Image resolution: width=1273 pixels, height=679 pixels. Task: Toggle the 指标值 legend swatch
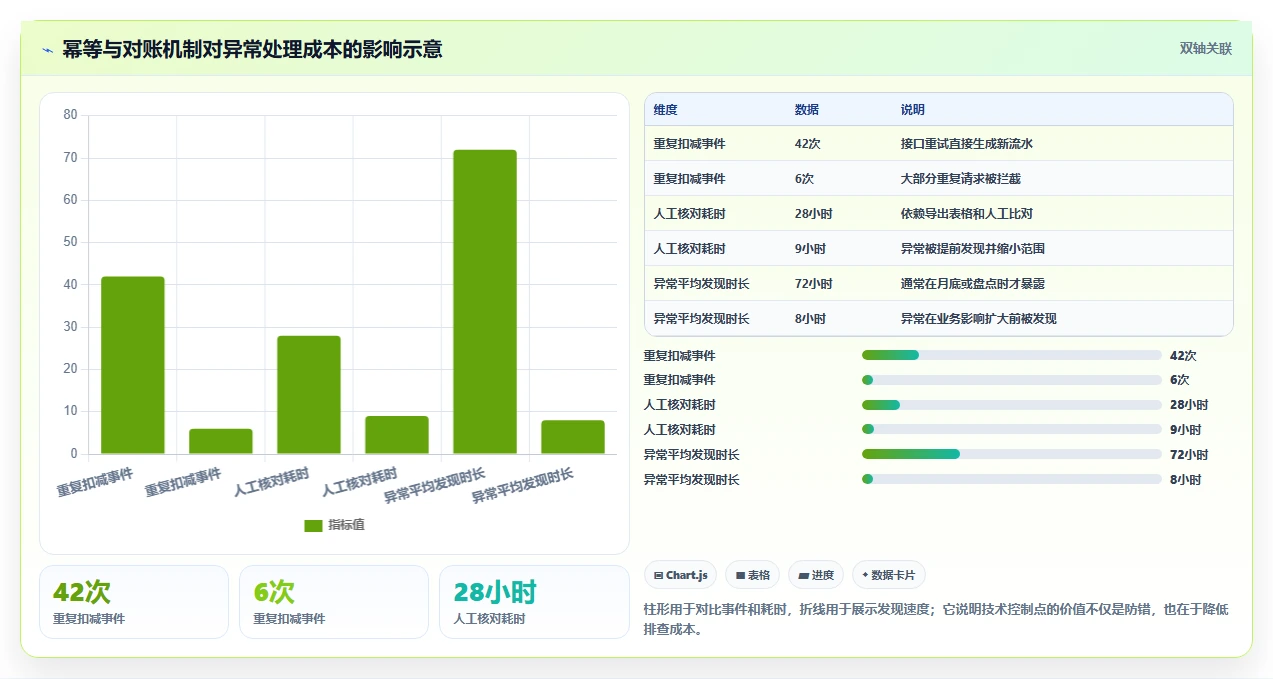pos(313,525)
